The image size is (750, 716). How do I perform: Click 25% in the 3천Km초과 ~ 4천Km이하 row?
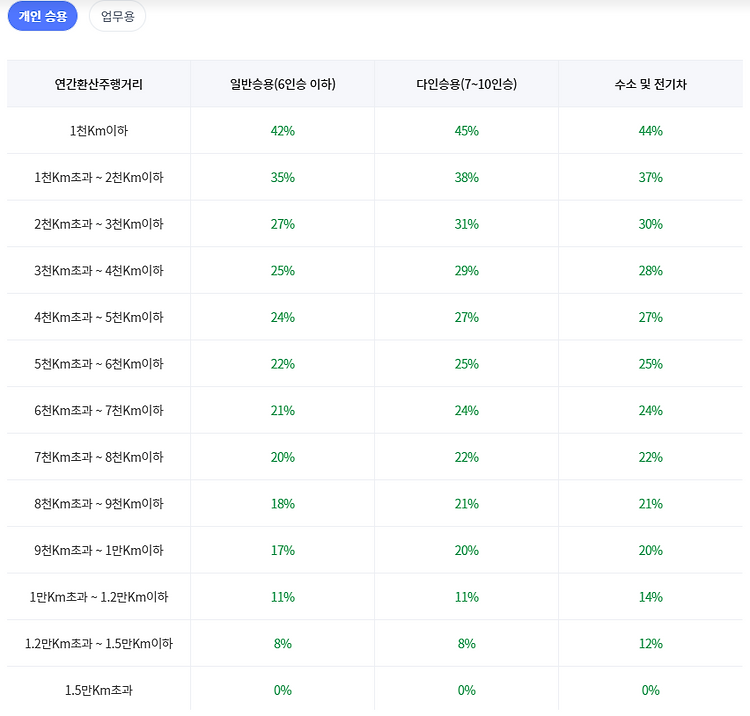tap(282, 271)
